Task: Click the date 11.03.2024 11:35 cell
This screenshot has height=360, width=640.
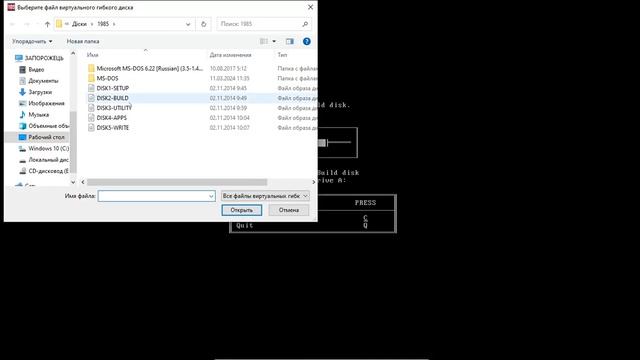Action: (229, 78)
